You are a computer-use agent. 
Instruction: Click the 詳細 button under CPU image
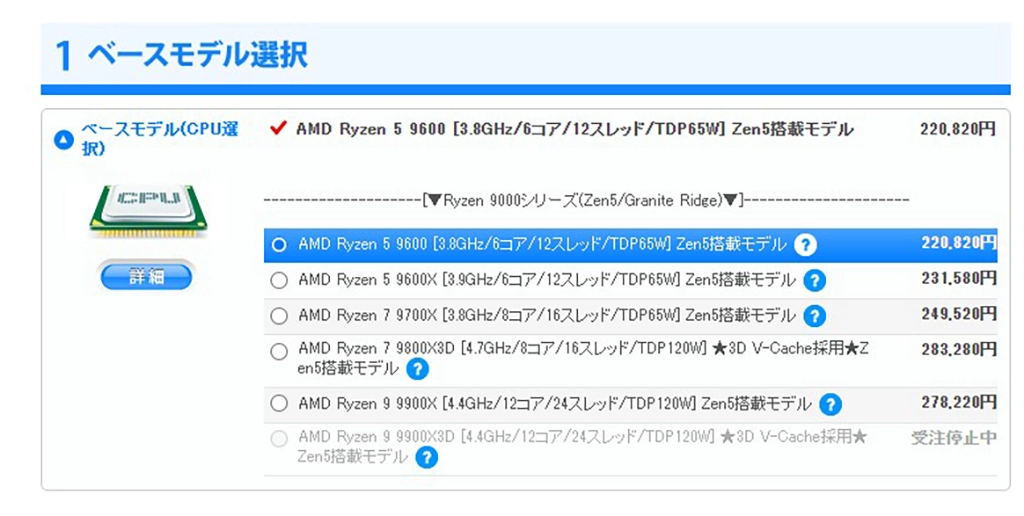click(x=146, y=277)
